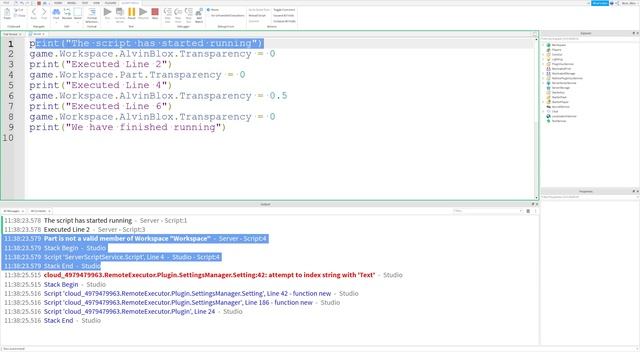Stop the test with red Stop icon

(x=155, y=13)
